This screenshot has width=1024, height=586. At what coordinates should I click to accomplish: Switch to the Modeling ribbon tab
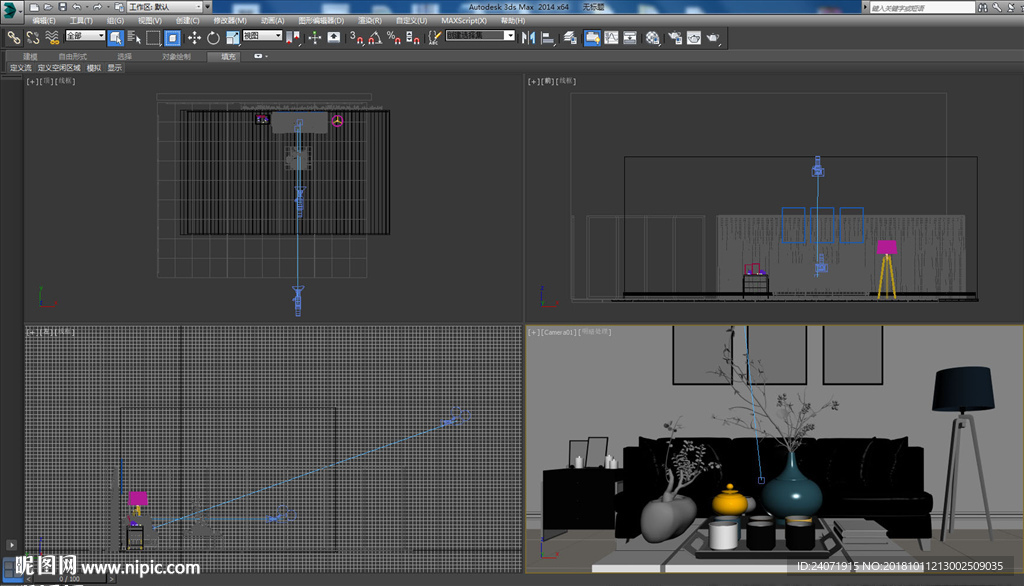[30, 57]
